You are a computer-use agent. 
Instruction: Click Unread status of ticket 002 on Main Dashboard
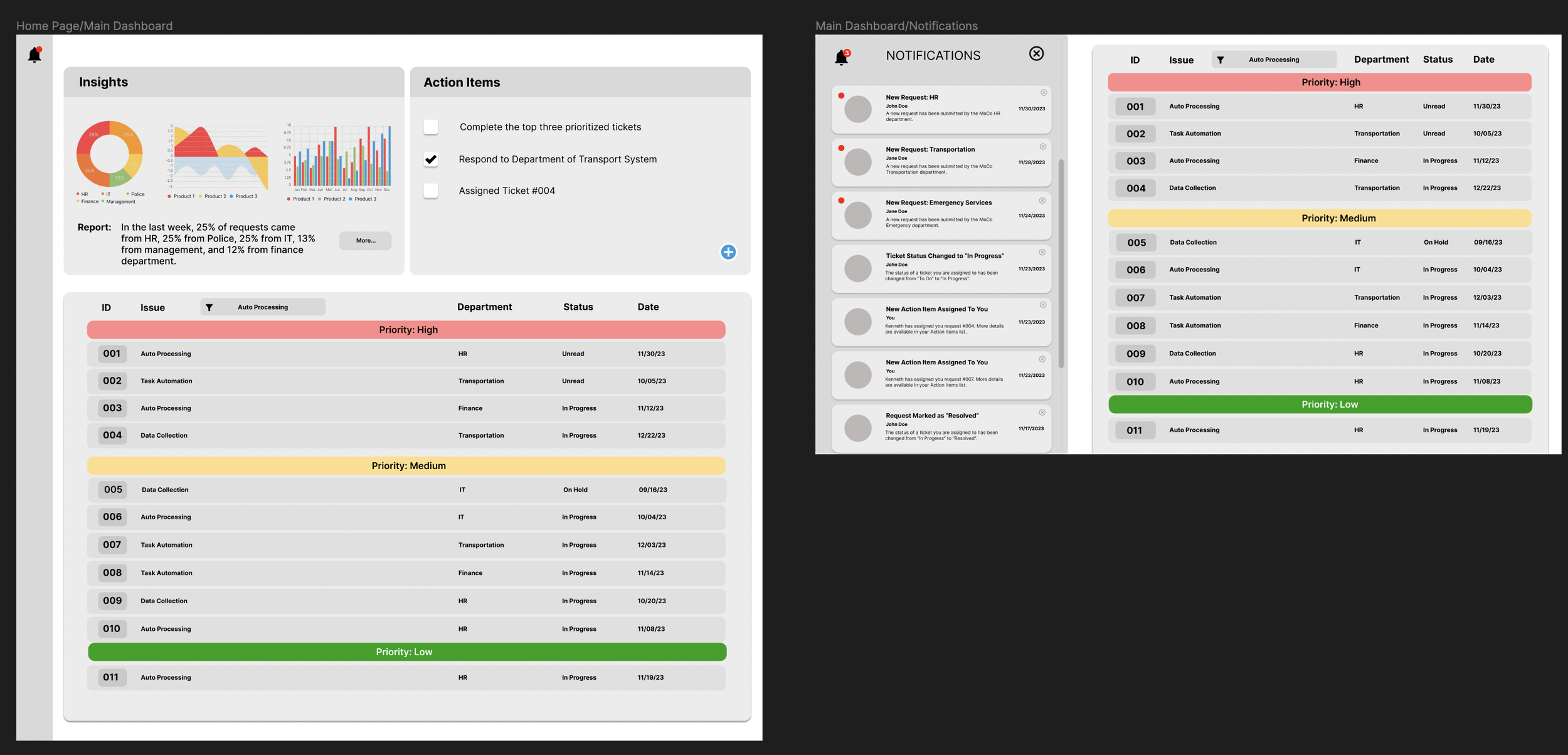[x=573, y=381]
